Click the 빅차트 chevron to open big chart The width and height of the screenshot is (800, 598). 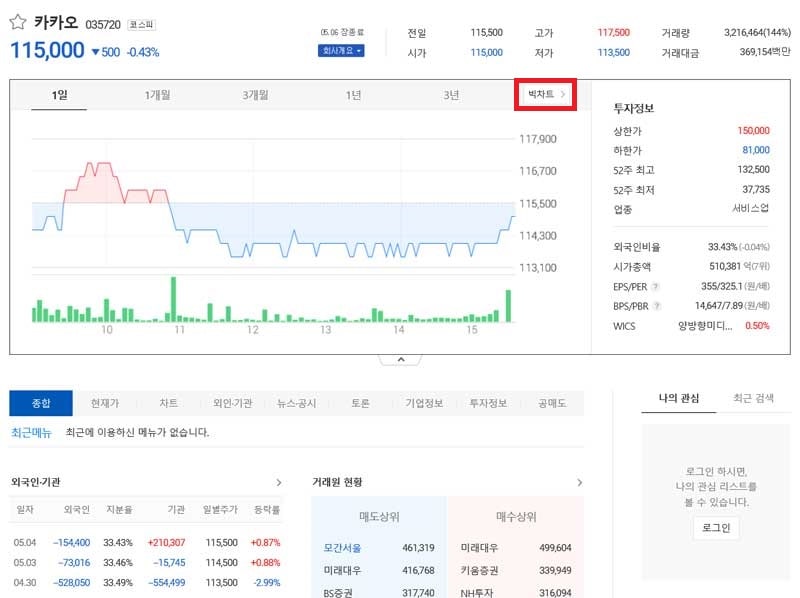pos(566,92)
